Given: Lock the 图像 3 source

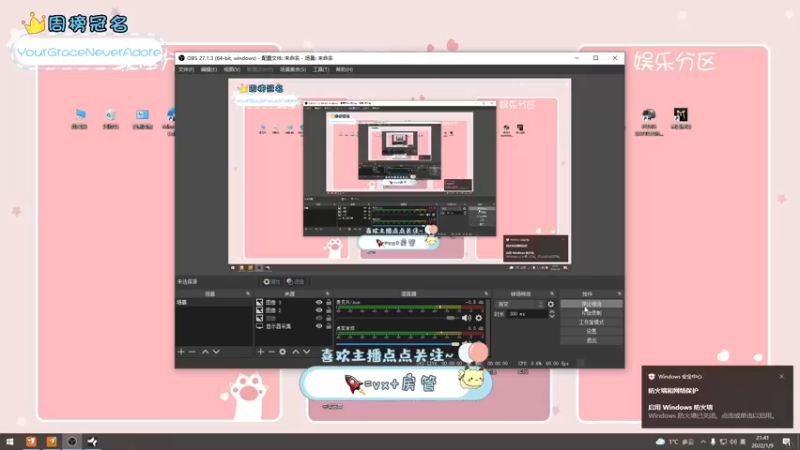Looking at the screenshot, I should pos(329,303).
